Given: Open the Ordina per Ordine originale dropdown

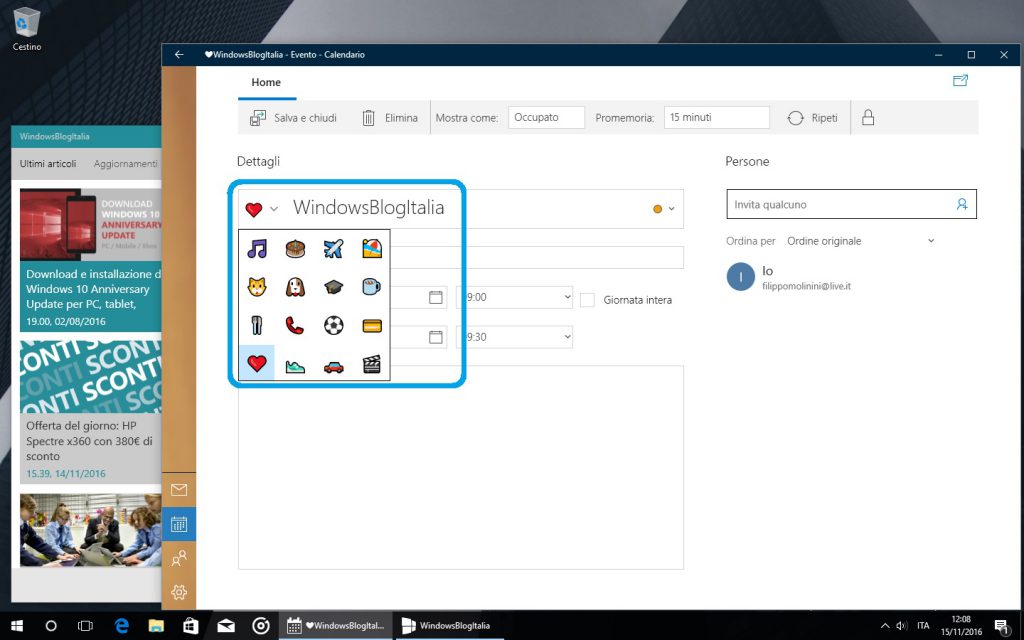Looking at the screenshot, I should click(x=861, y=241).
